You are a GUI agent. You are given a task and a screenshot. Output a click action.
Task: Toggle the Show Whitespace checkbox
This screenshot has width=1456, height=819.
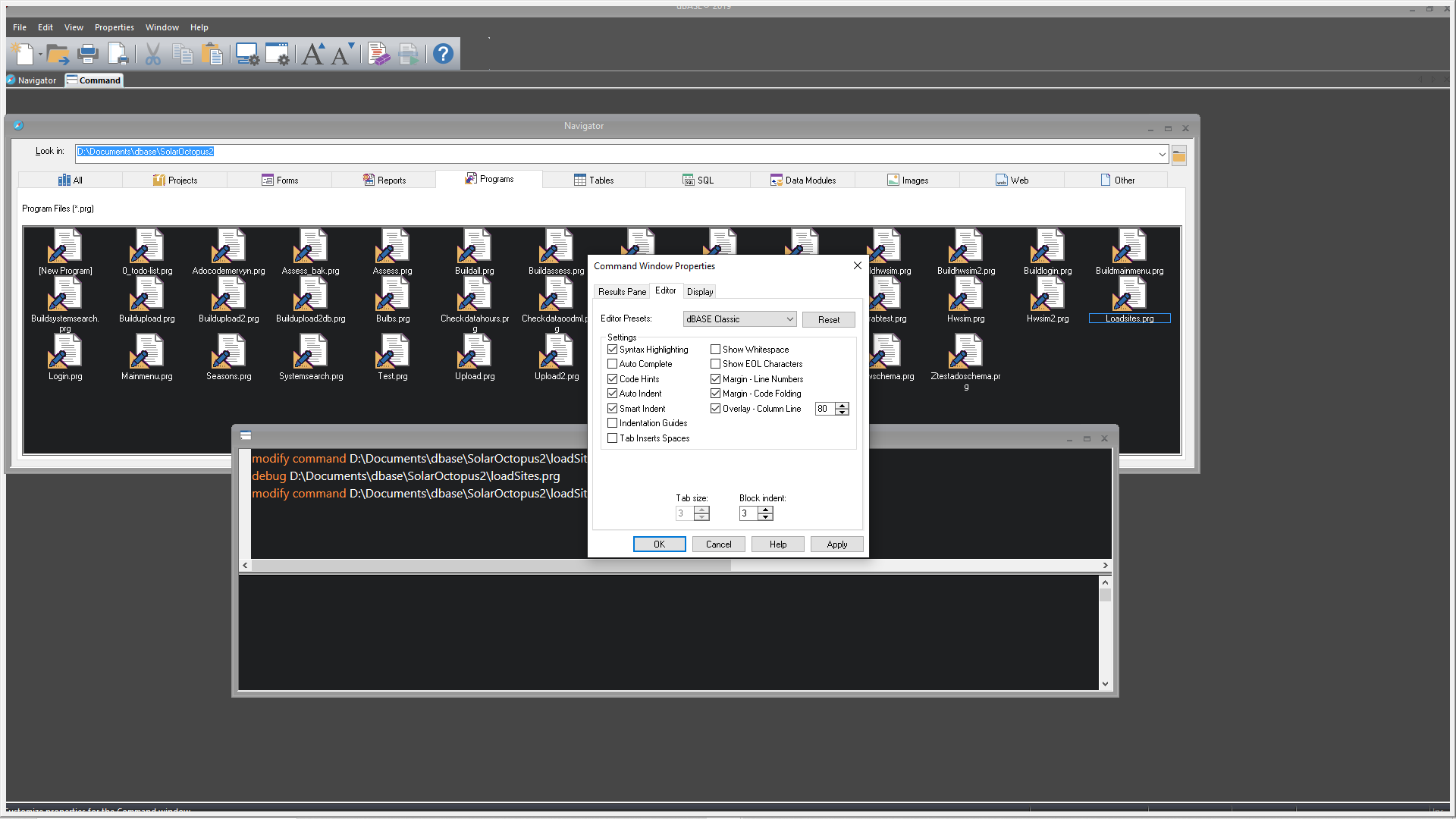pyautogui.click(x=715, y=350)
